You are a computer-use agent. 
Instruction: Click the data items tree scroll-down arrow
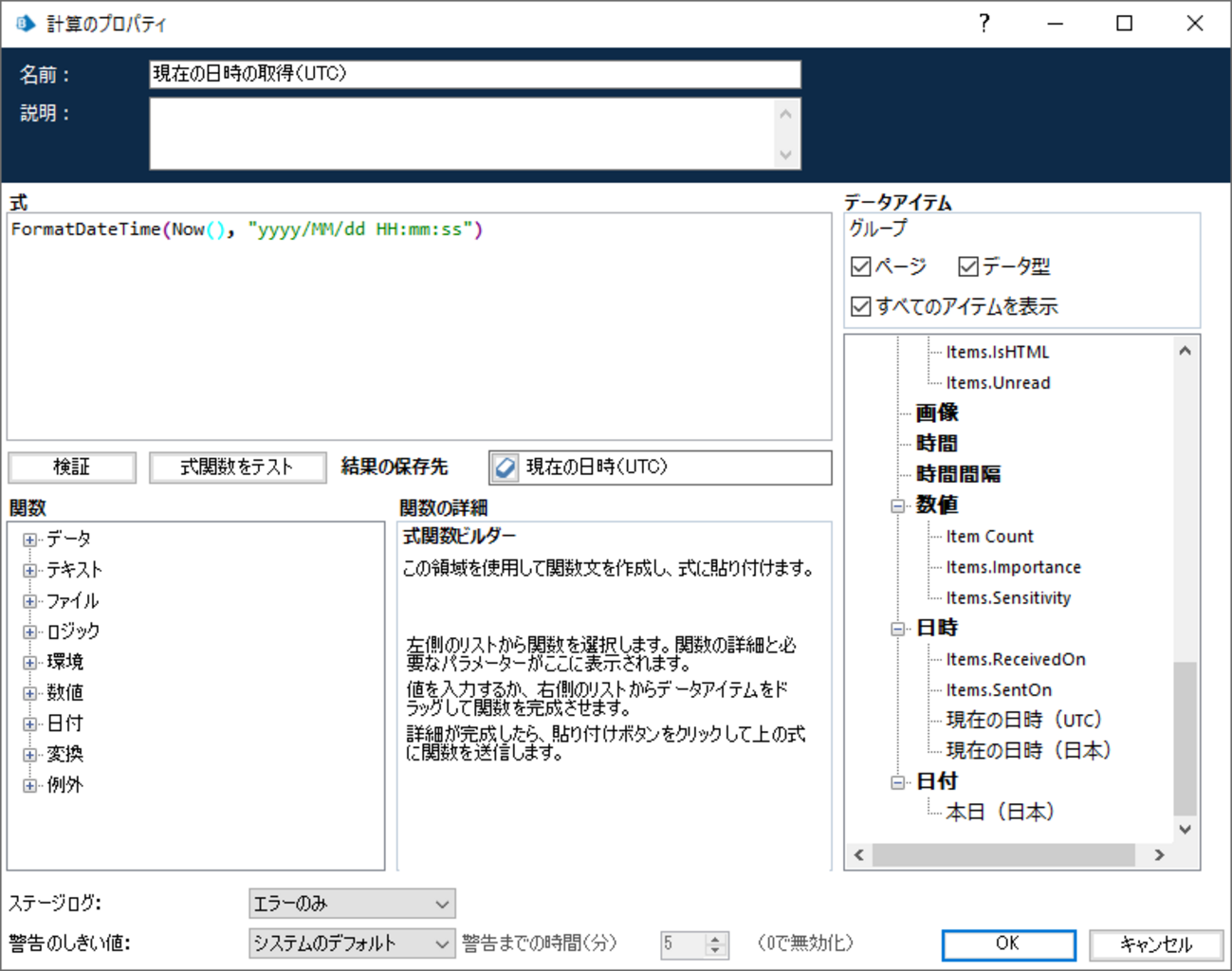pyautogui.click(x=1185, y=828)
